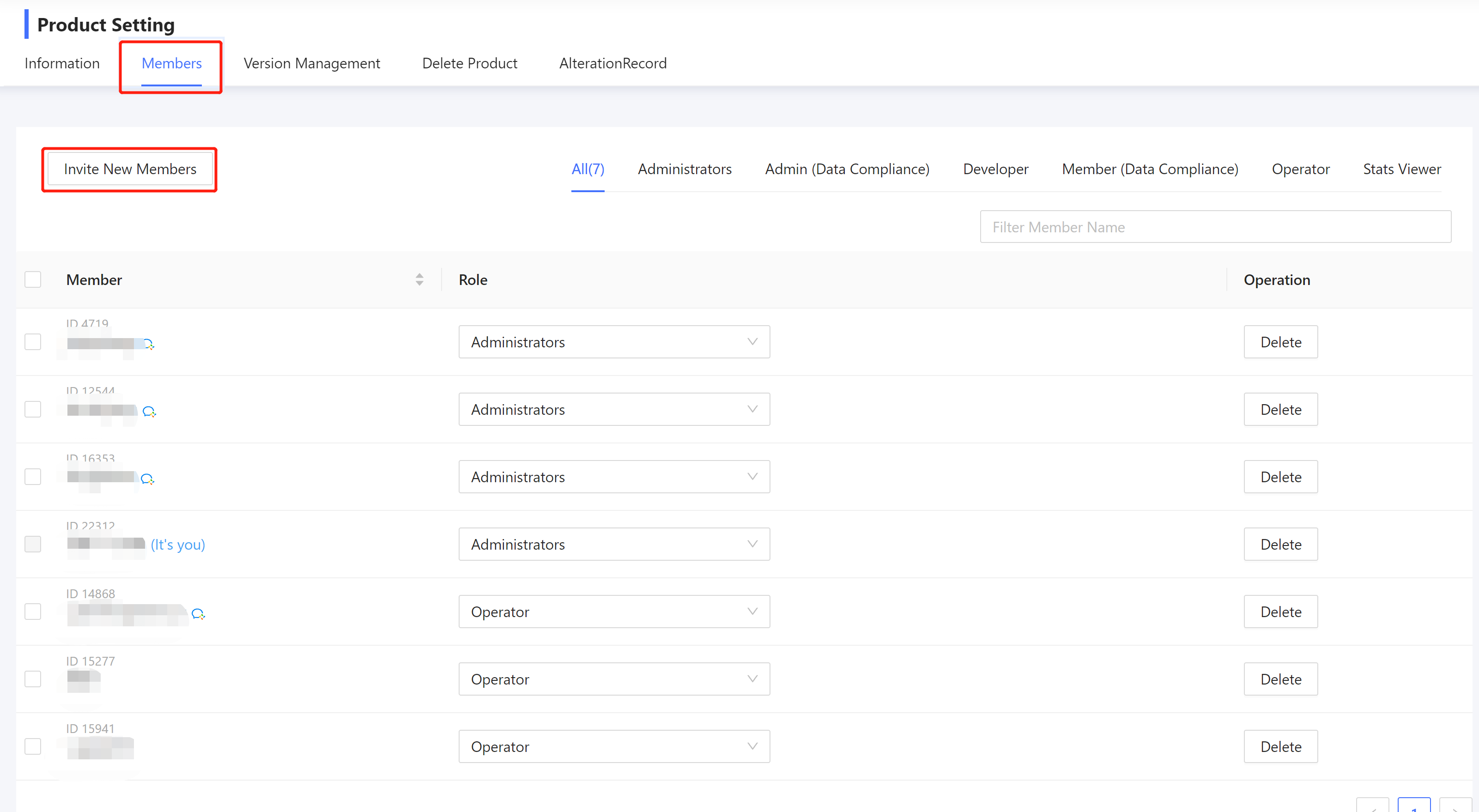Click Invite New Members button
The height and width of the screenshot is (812, 1479).
130,169
